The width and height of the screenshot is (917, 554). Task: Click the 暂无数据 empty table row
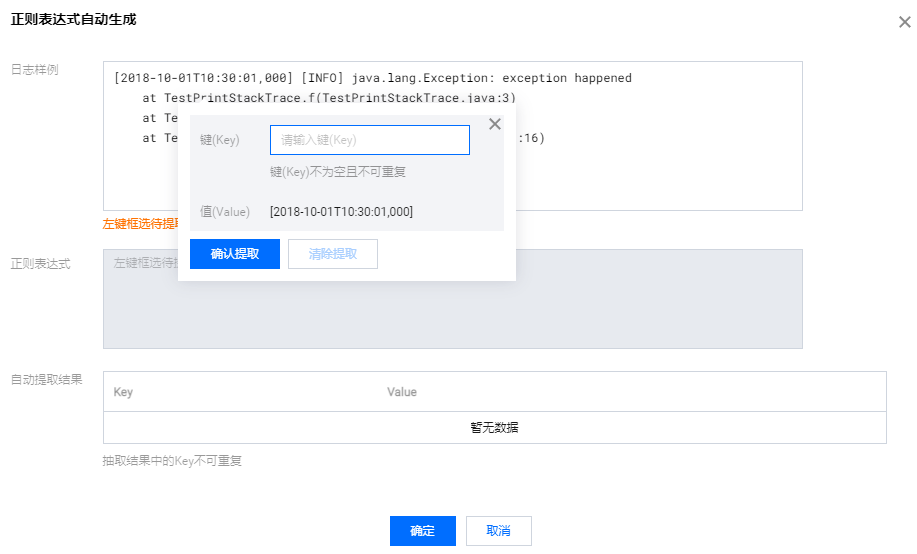(x=494, y=428)
